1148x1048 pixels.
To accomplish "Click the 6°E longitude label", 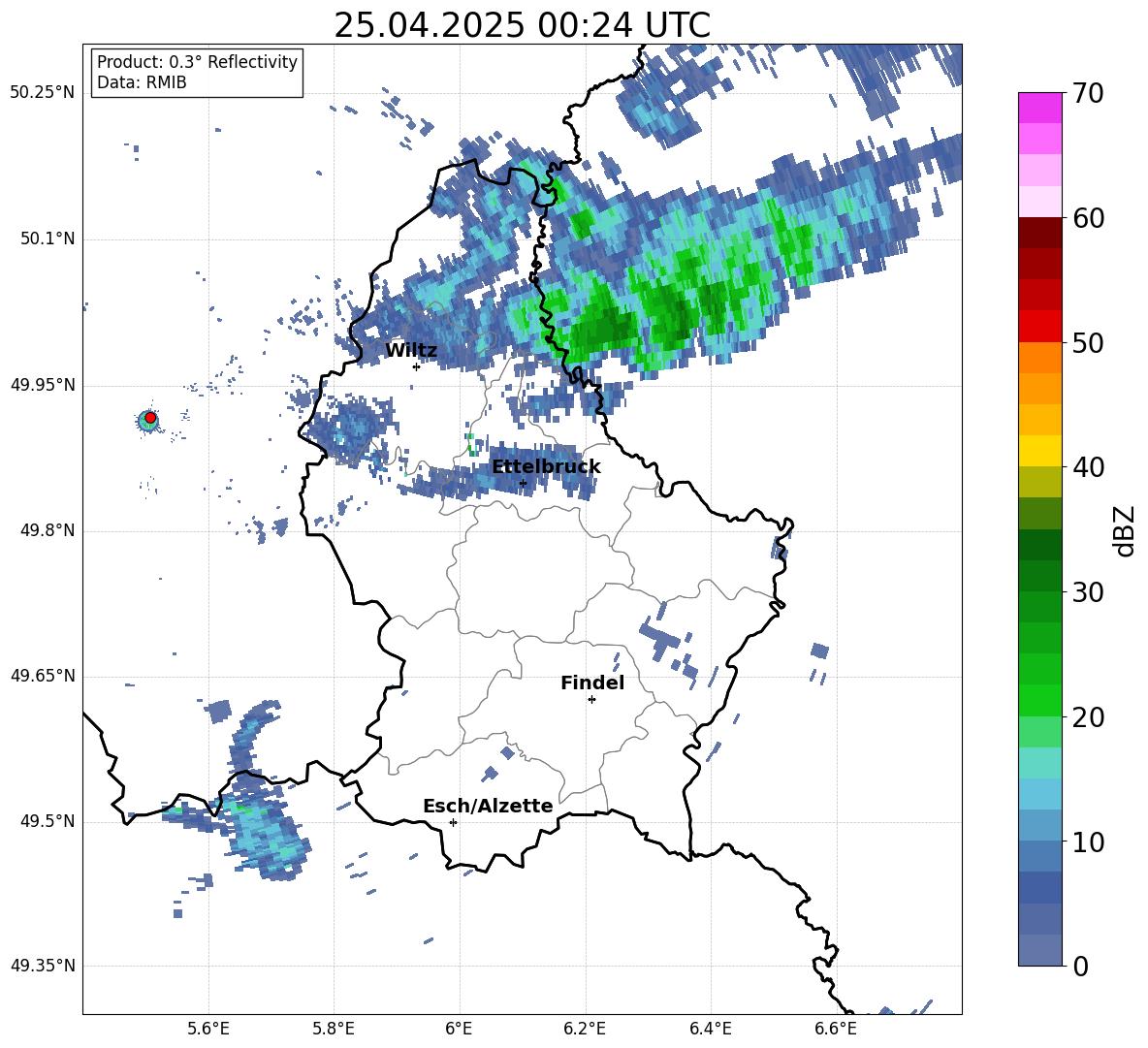I will (459, 1029).
